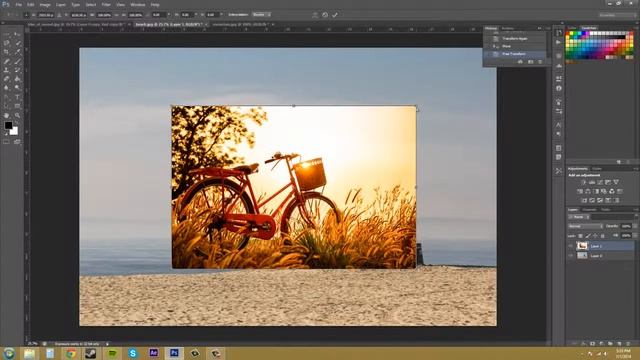
Task: Add a Brightness/Contrast adjustment
Action: 584,182
